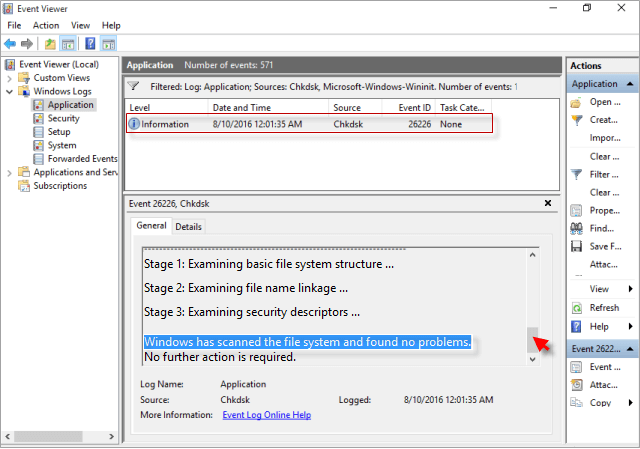Image resolution: width=640 pixels, height=449 pixels.
Task: Click the Find binoculars icon in Actions
Action: [576, 228]
